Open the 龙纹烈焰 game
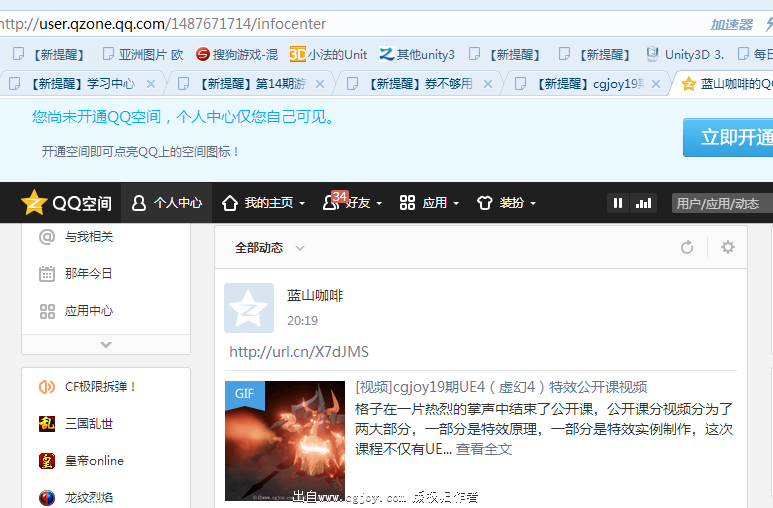Image resolution: width=773 pixels, height=508 pixels. point(89,497)
